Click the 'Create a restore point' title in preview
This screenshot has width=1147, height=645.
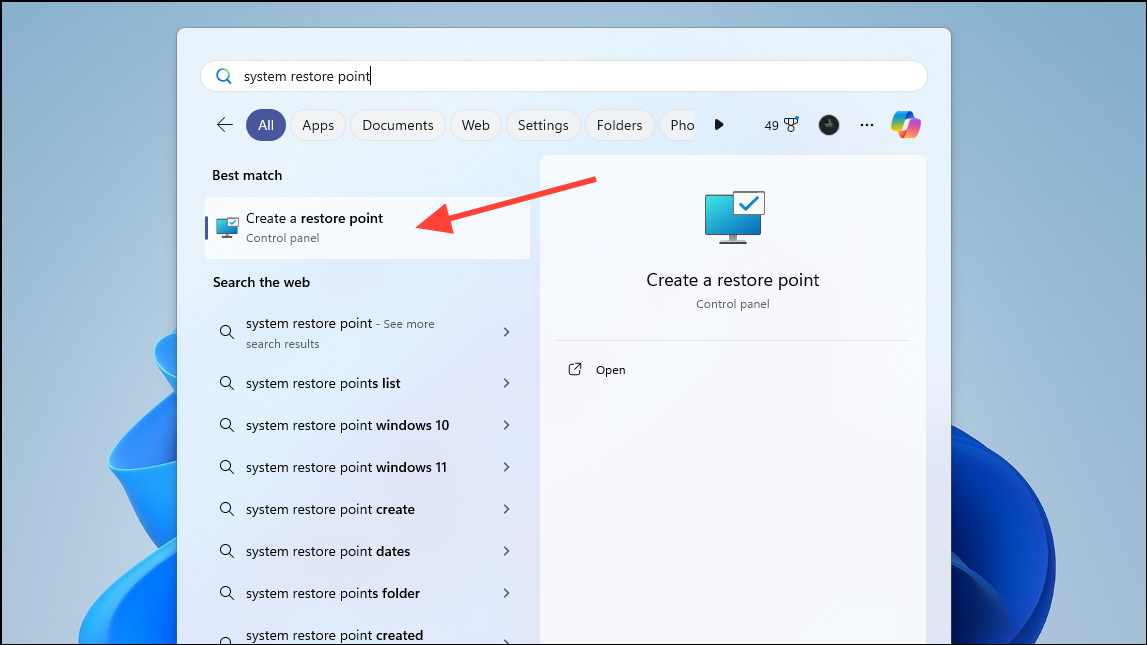click(732, 280)
